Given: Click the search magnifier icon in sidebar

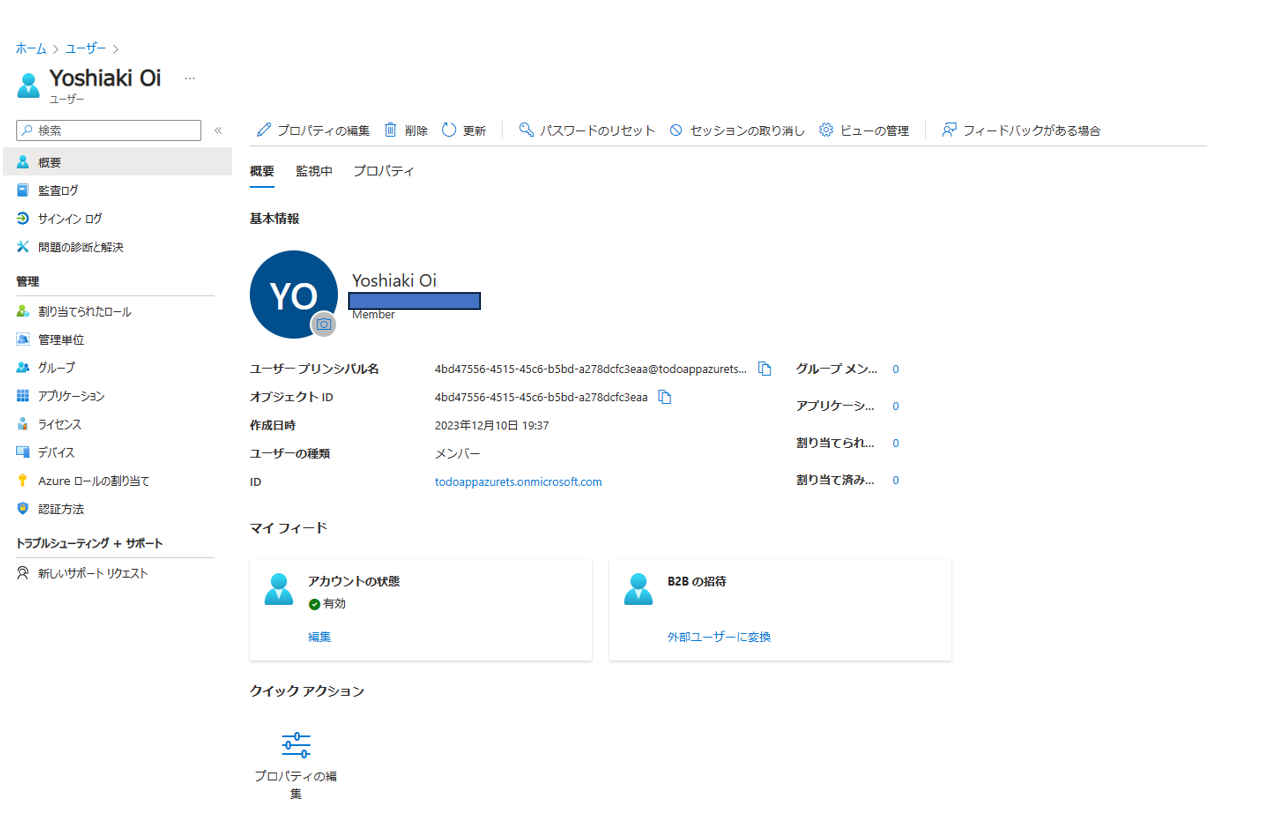Looking at the screenshot, I should [27, 131].
